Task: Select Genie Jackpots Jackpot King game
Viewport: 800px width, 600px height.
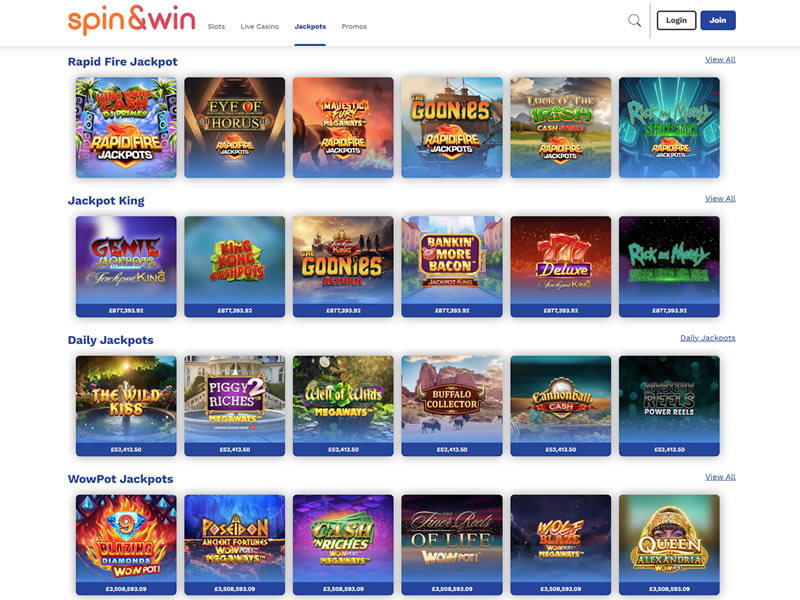Action: click(126, 266)
